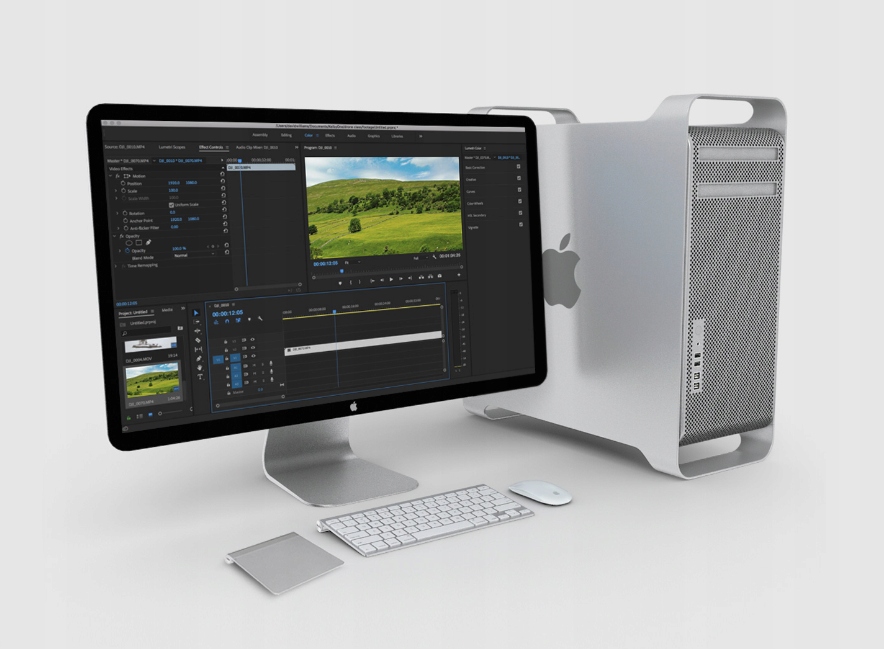Viewport: 885px width, 649px height.
Task: Select the Selection arrow tool
Action: tap(196, 313)
